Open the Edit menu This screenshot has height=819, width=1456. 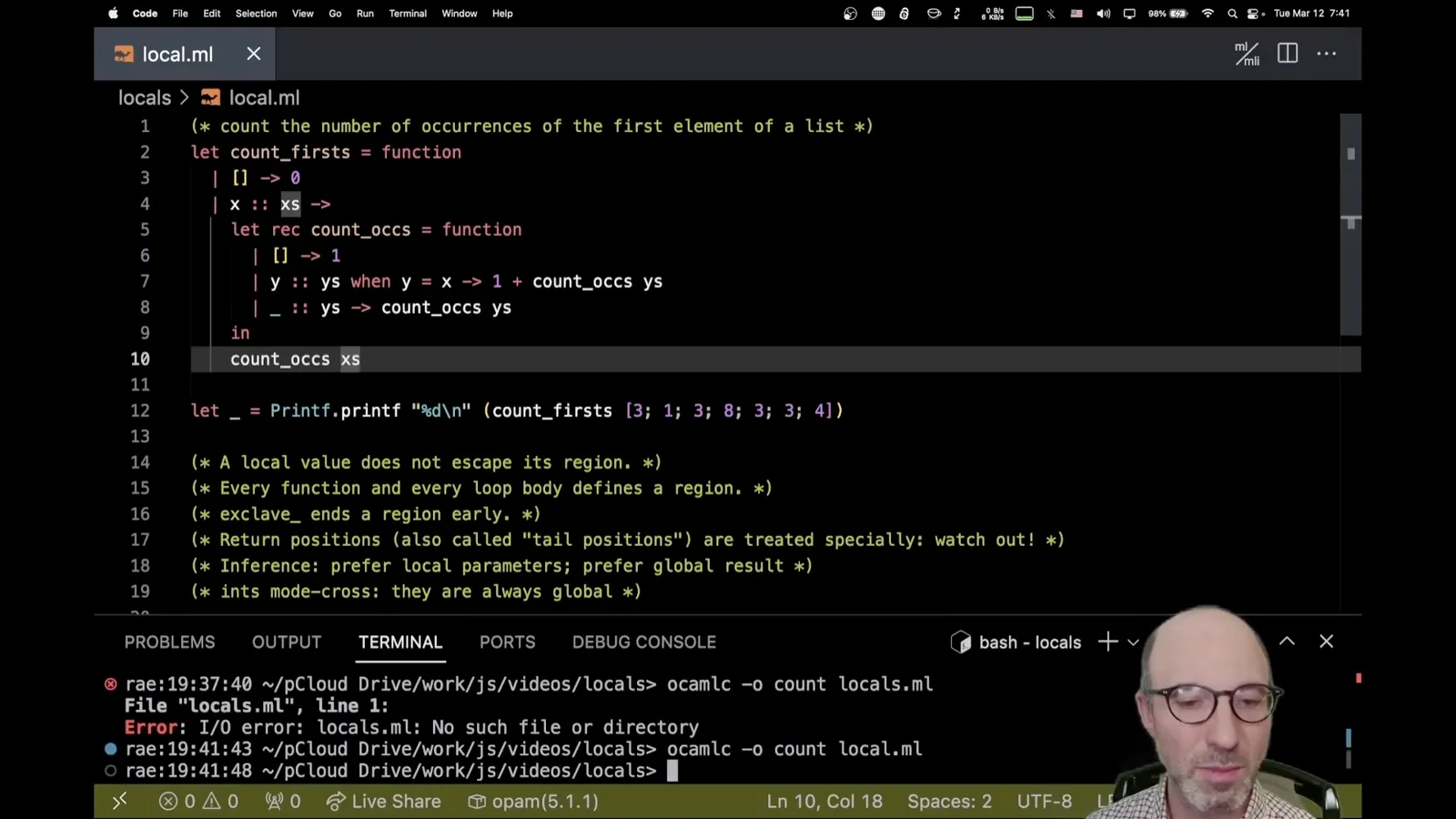point(212,14)
